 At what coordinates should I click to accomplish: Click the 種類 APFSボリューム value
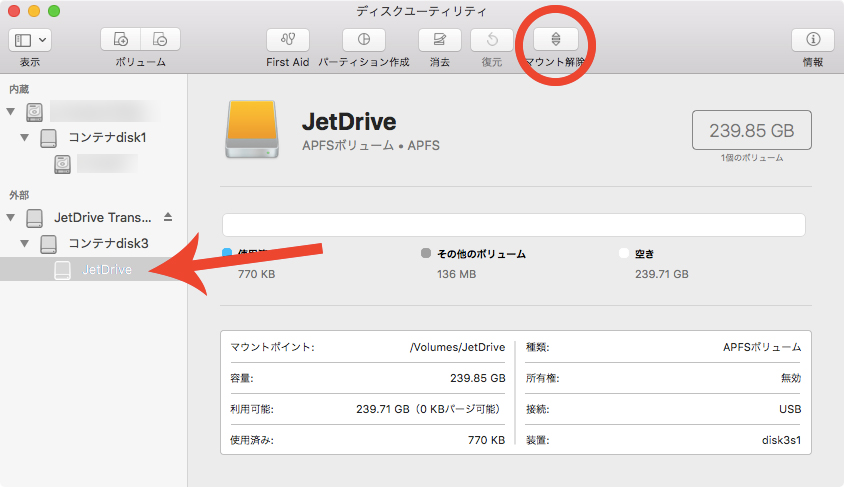[x=762, y=347]
